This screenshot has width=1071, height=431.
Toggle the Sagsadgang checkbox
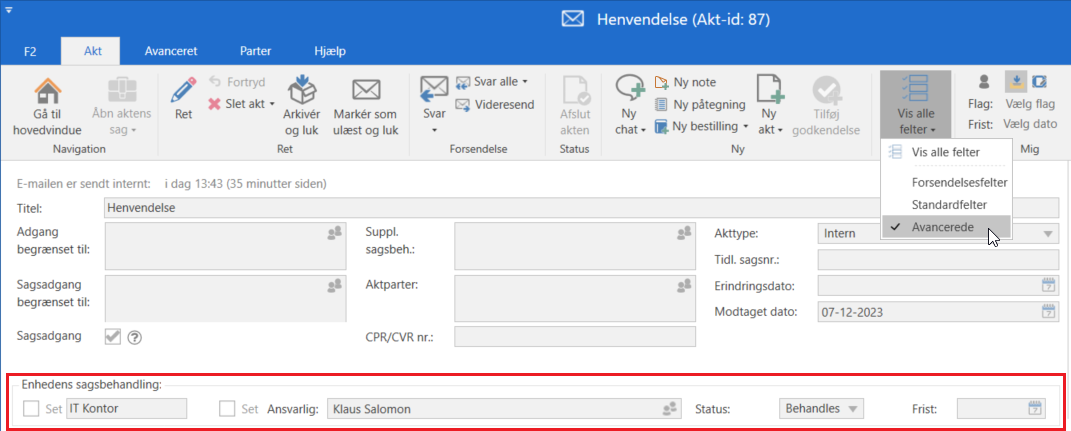click(113, 337)
